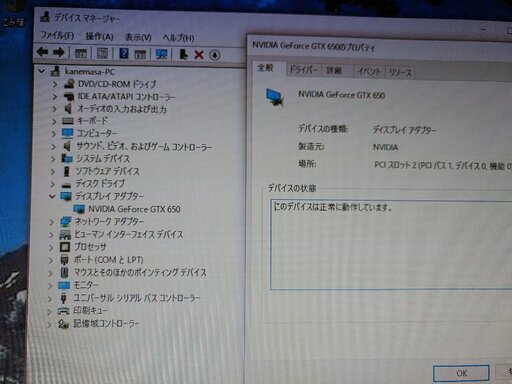Click the マウス pointing device icon
Viewport: 512px width, 384px height.
tap(64, 272)
